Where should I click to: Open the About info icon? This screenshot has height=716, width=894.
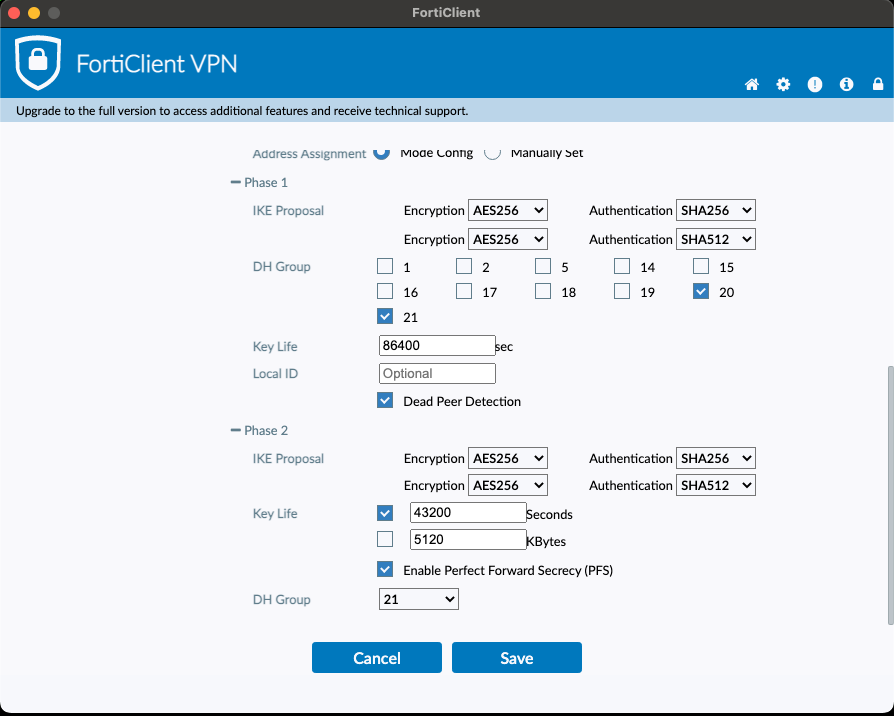point(846,84)
